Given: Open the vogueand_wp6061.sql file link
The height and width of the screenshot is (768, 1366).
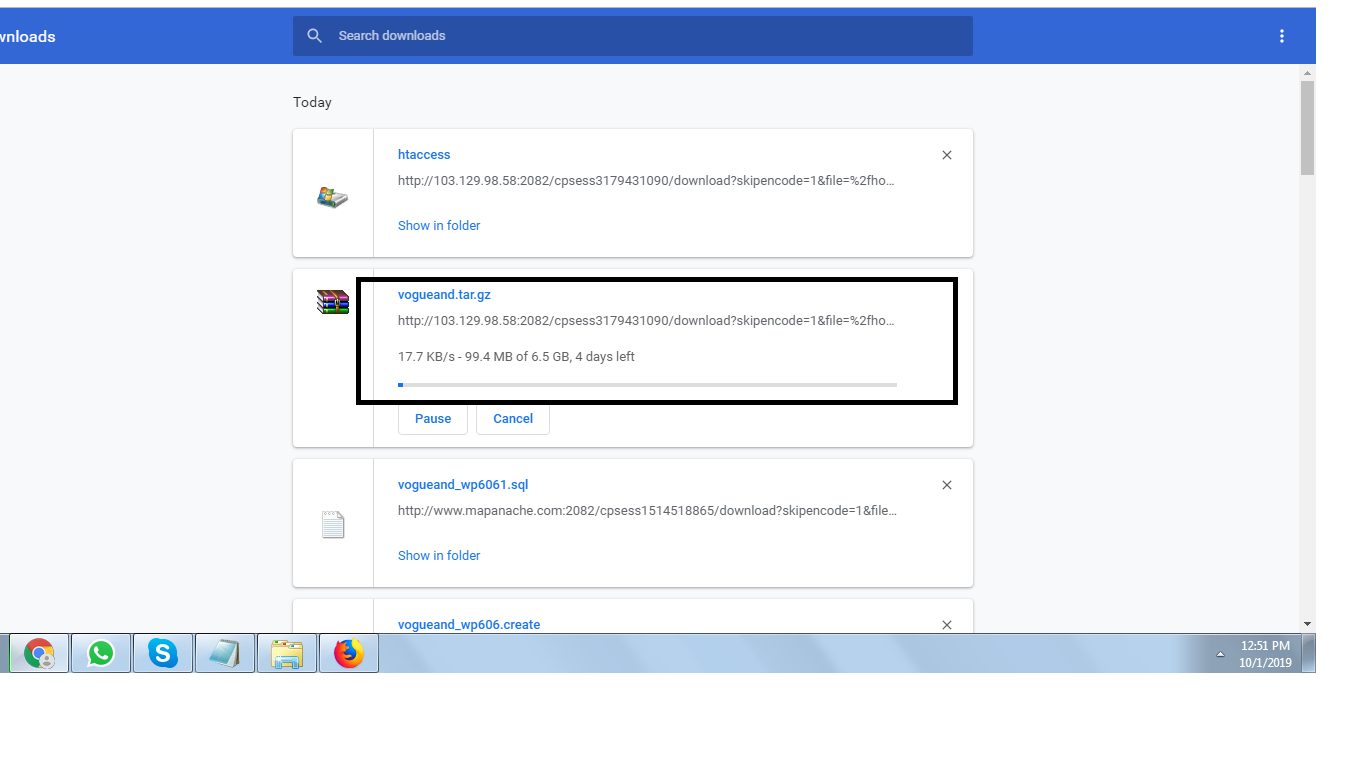Looking at the screenshot, I should 463,485.
